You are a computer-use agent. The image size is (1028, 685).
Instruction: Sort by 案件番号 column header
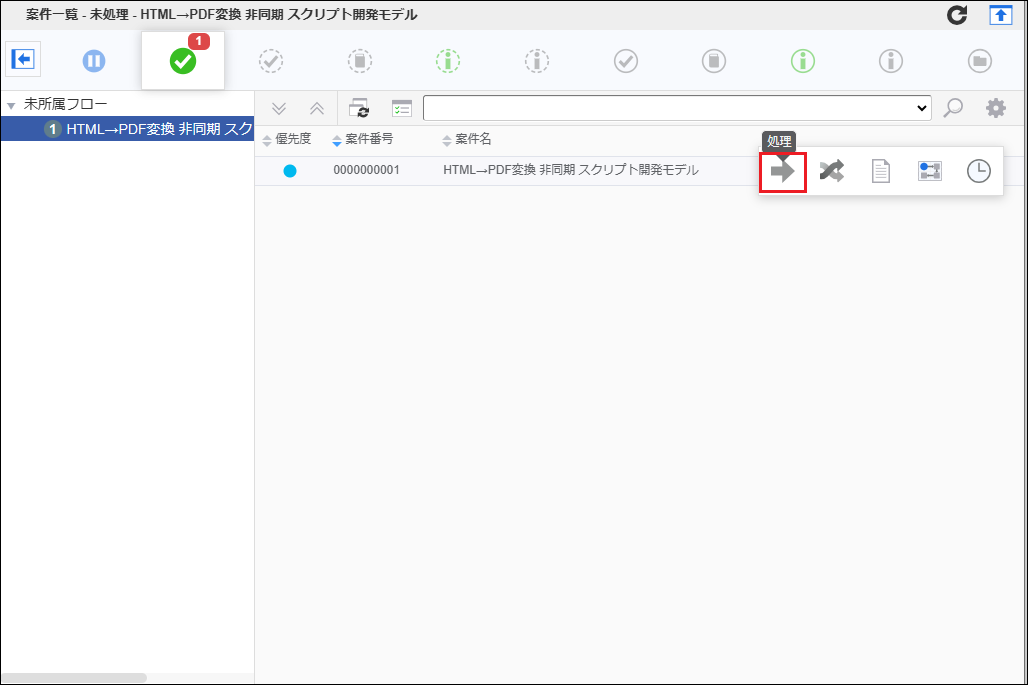pos(363,139)
